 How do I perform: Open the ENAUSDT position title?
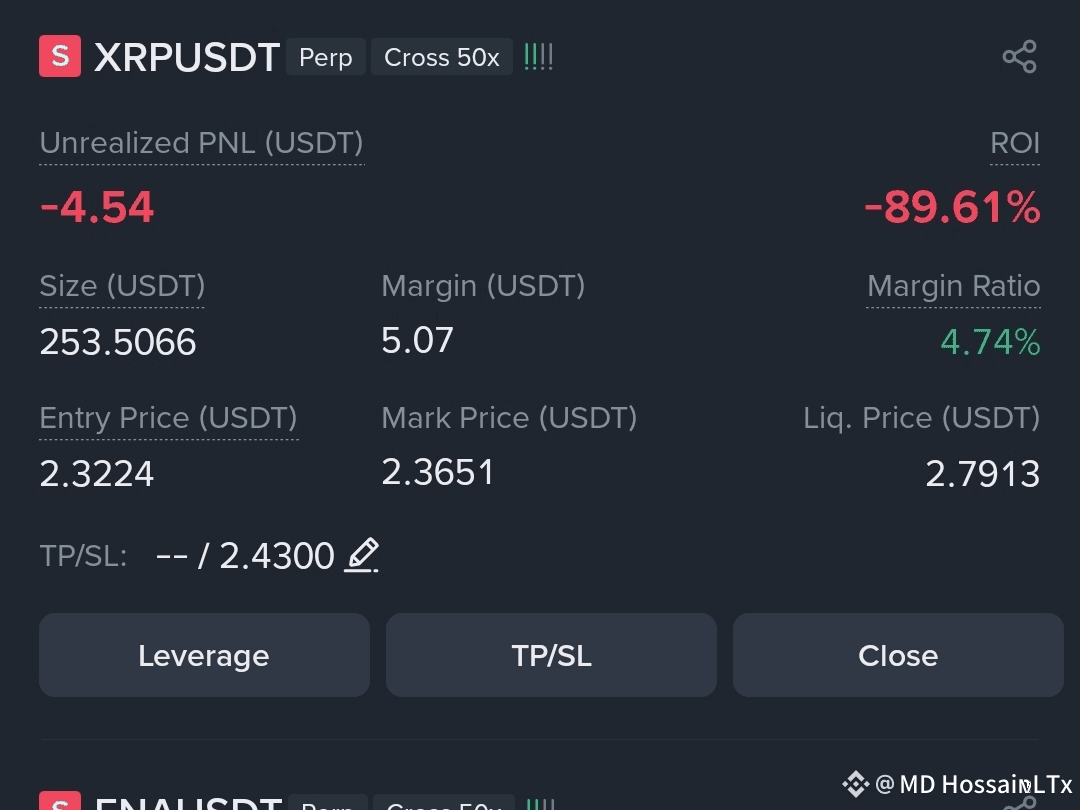click(x=188, y=803)
